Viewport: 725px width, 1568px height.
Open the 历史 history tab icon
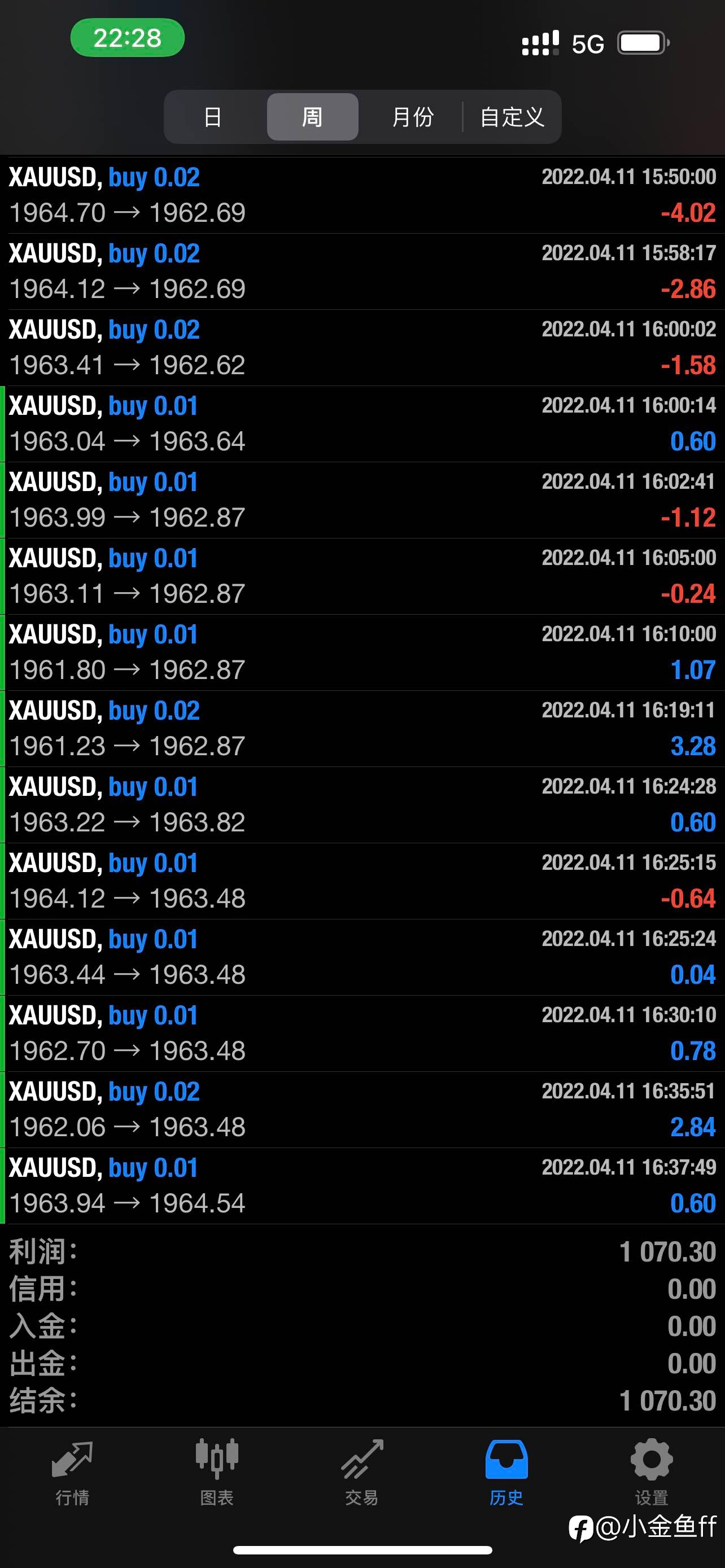506,1459
